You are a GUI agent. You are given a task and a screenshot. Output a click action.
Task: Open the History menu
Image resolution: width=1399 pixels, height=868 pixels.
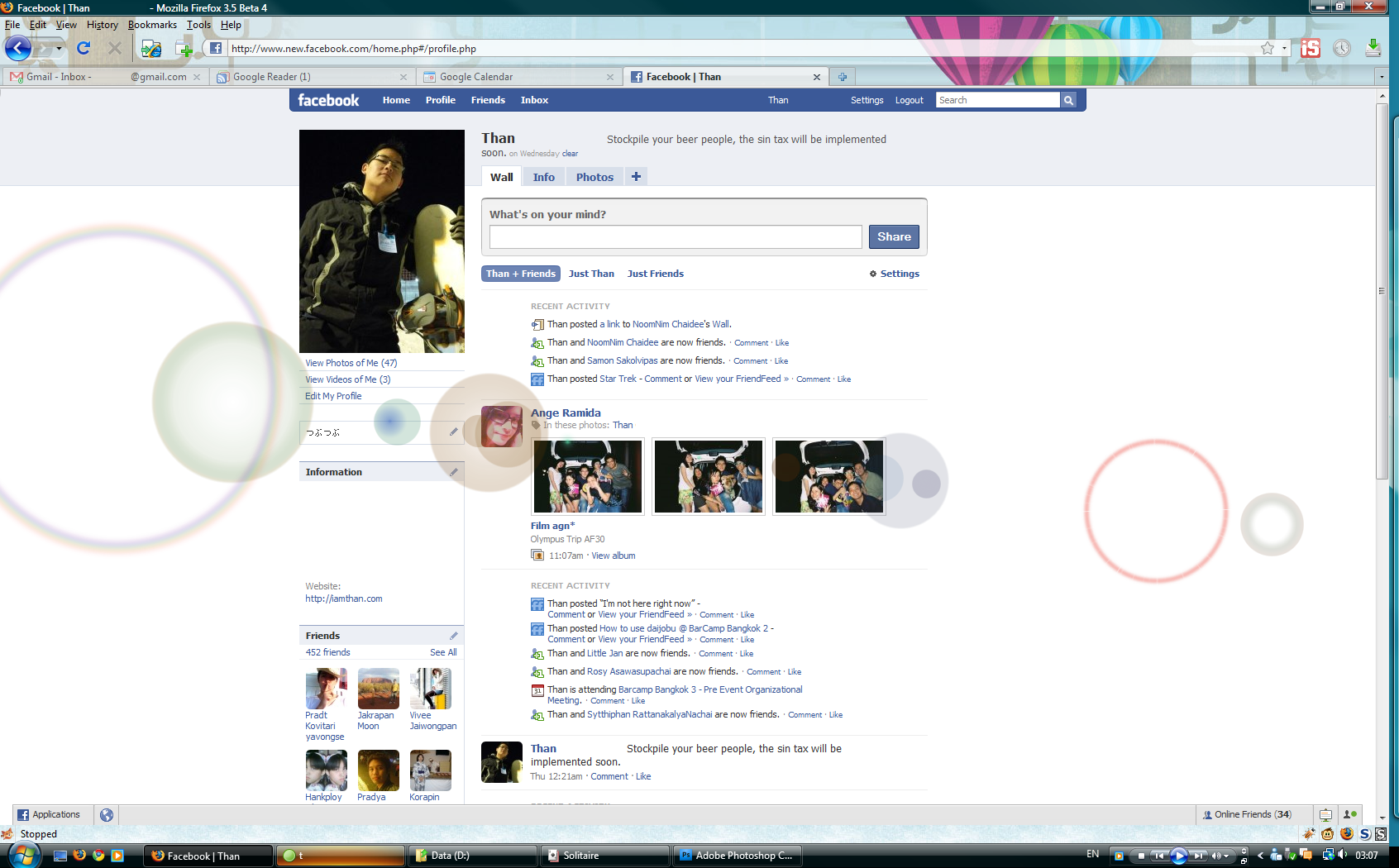(103, 25)
